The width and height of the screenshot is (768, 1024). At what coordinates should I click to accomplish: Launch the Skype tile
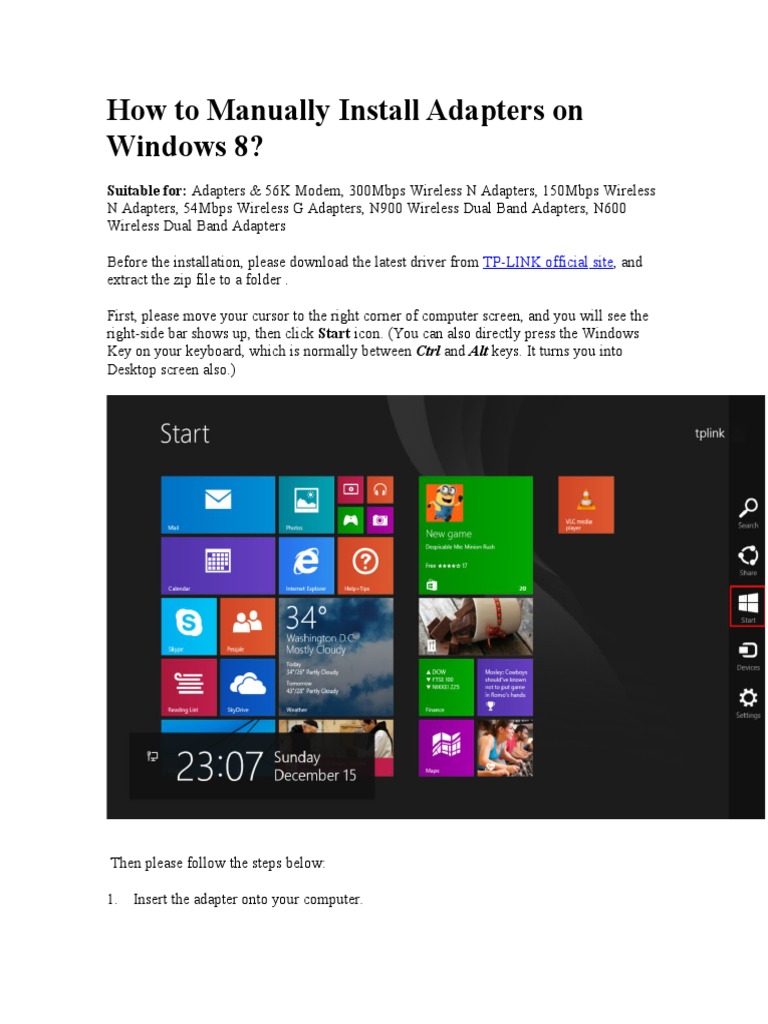pyautogui.click(x=189, y=626)
